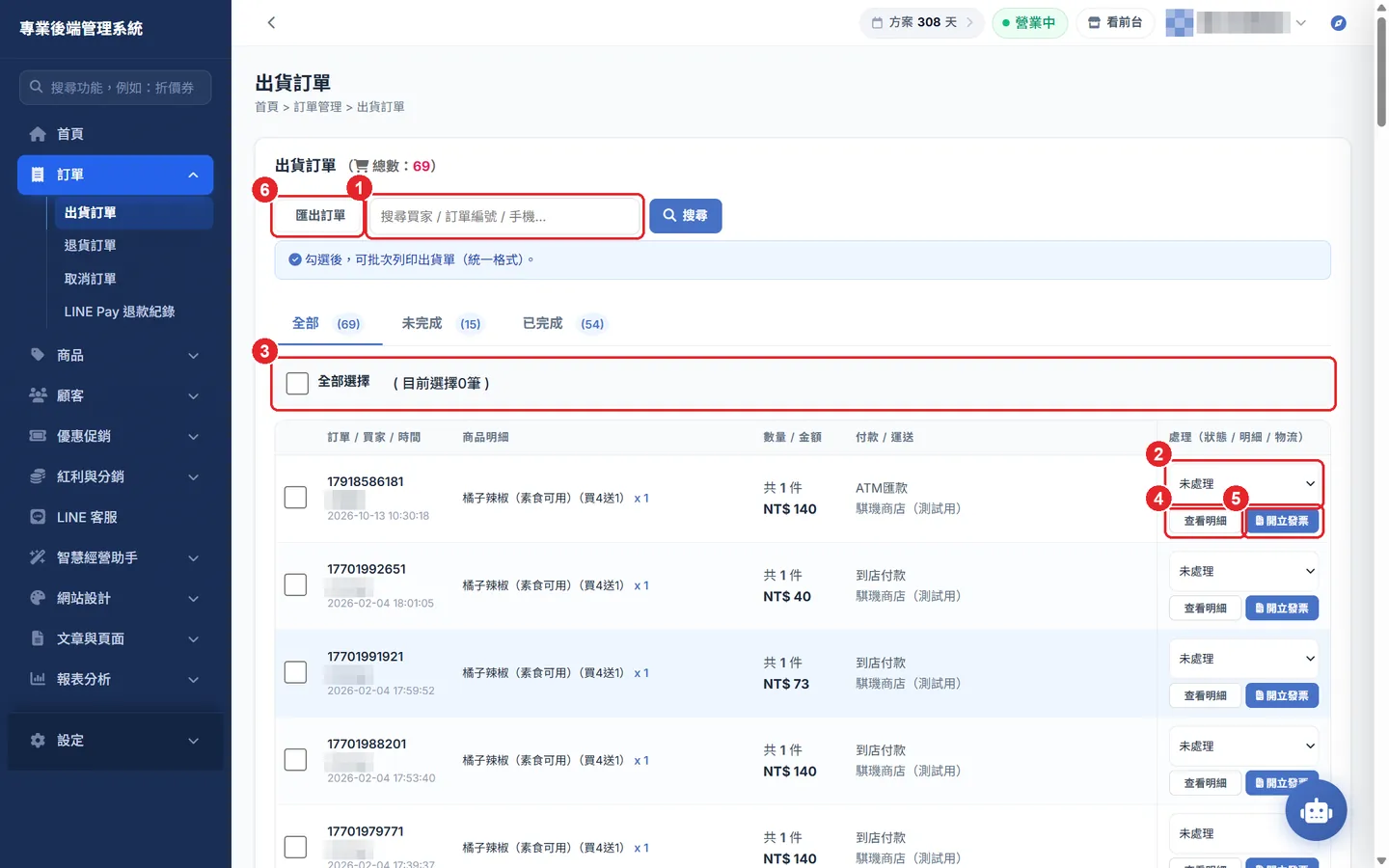Viewport: 1389px width, 868px height.
Task: Click the 優惠促銷 ticket icon in sidebar
Action: pos(38,436)
